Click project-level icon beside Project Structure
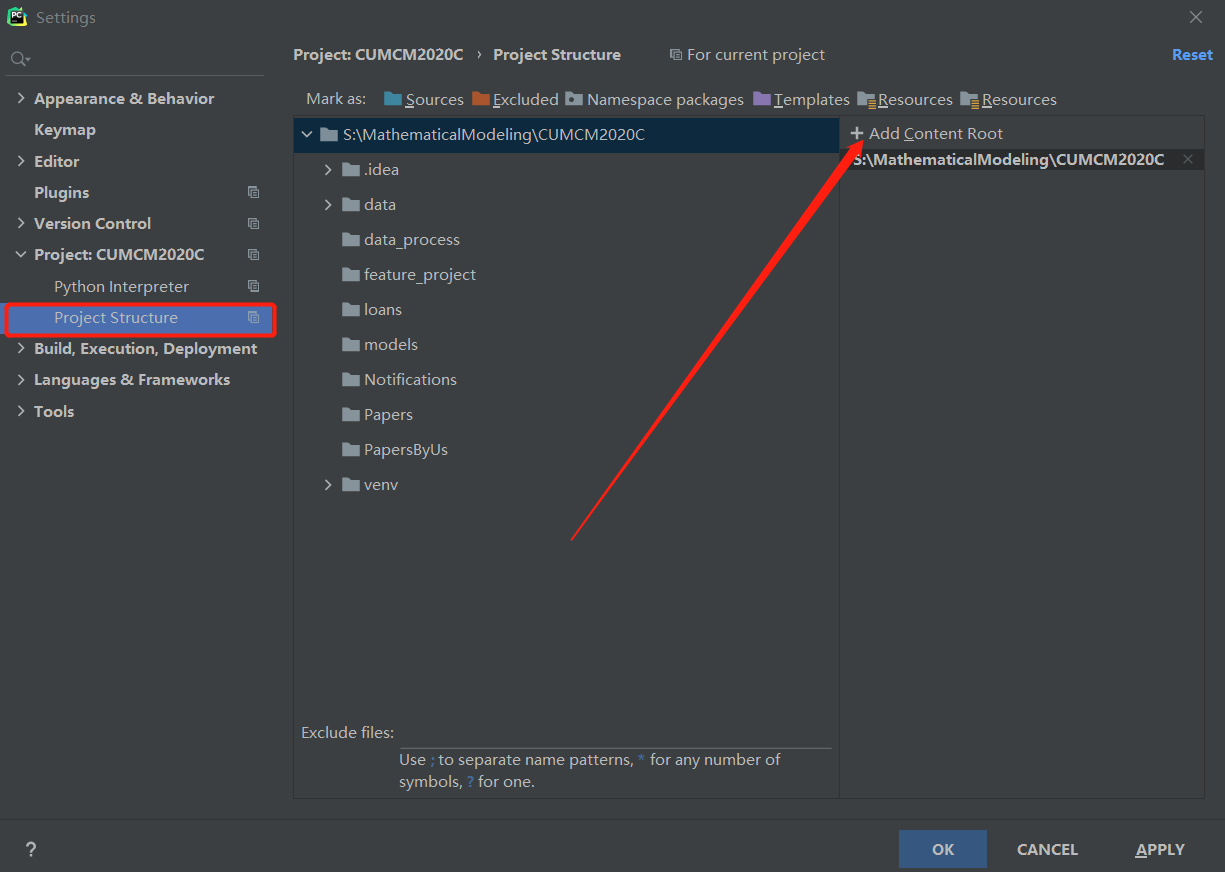The image size is (1225, 872). tap(253, 317)
